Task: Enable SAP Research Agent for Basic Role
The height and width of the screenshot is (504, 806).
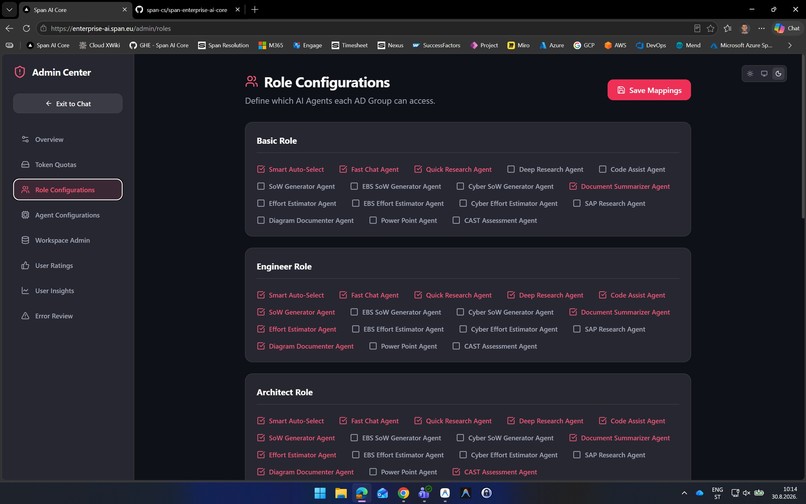Action: 577,203
